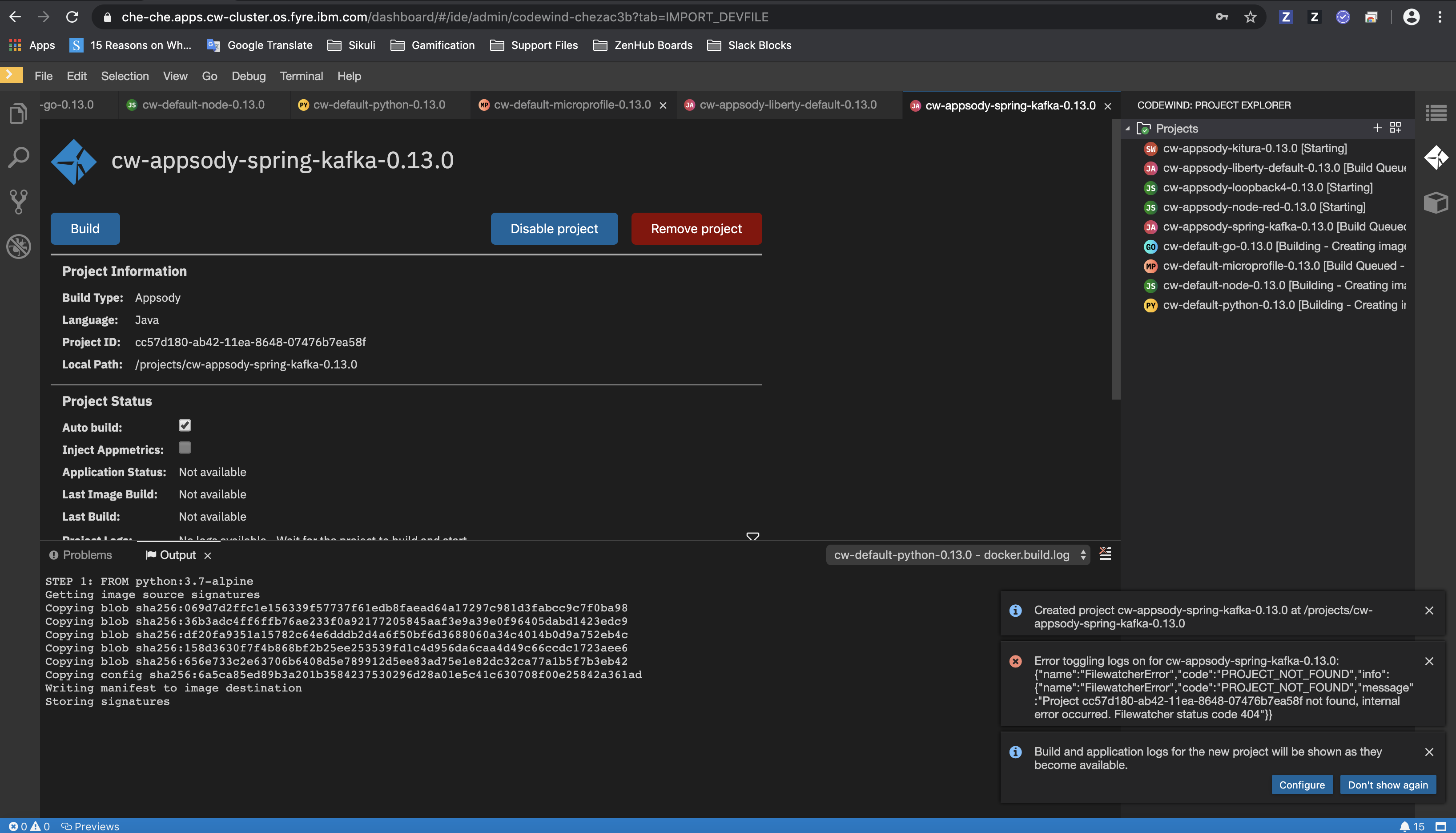
Task: Open the Source Control panel
Action: pos(18,202)
